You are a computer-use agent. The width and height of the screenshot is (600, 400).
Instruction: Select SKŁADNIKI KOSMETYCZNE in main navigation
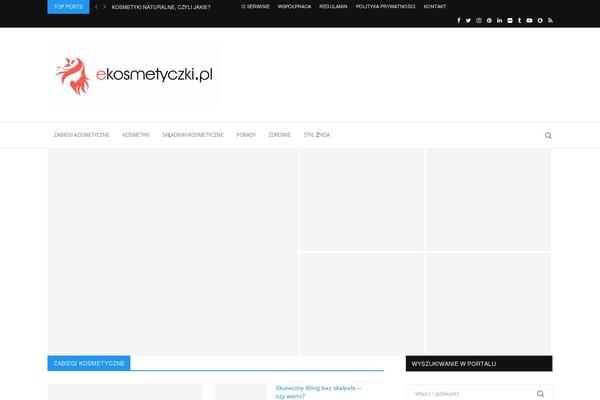[192, 135]
